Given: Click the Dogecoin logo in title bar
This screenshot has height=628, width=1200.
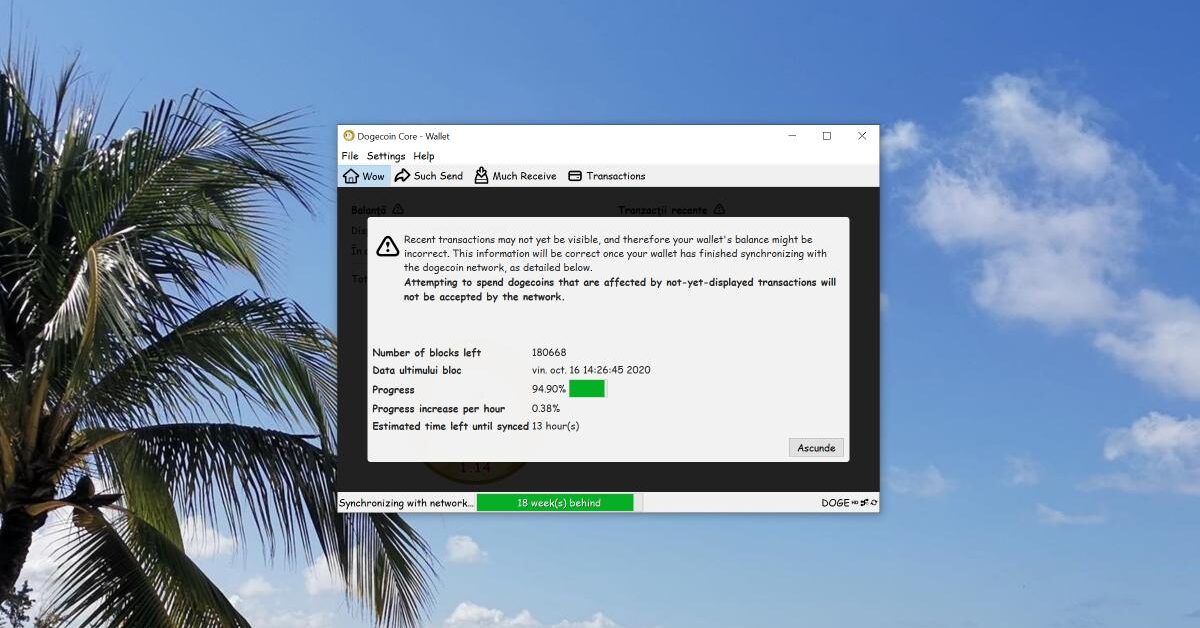Looking at the screenshot, I should (349, 136).
